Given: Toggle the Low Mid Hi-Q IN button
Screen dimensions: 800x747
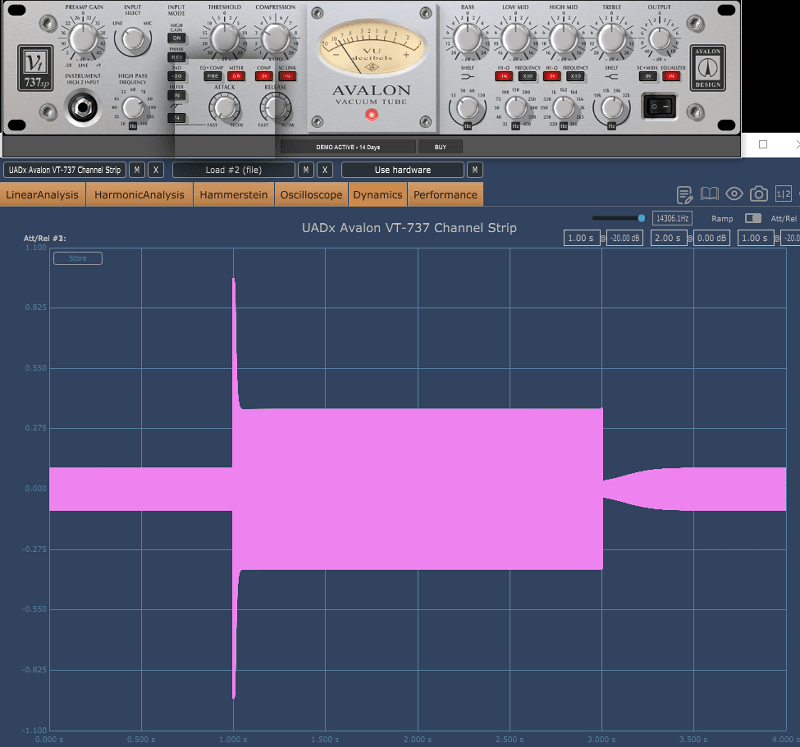Looking at the screenshot, I should [x=504, y=77].
